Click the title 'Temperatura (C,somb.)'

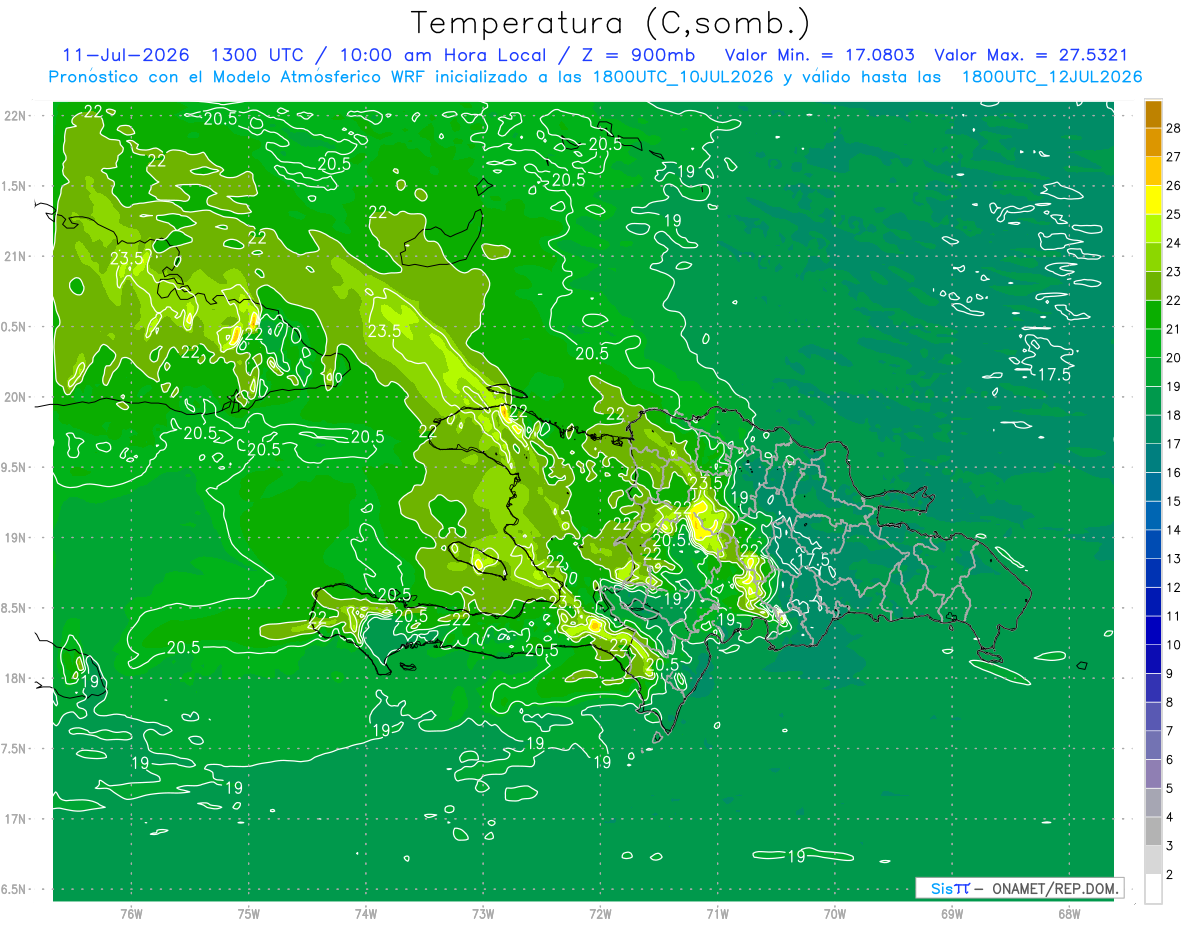tap(611, 22)
